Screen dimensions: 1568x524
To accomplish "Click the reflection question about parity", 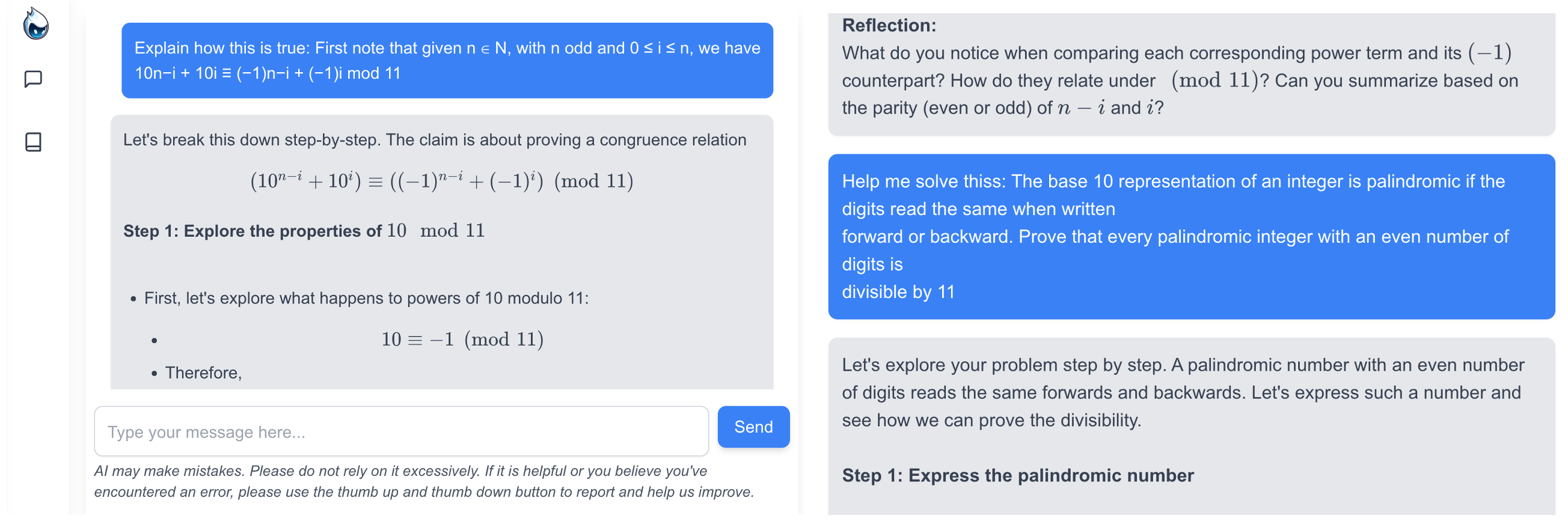I will click(x=1179, y=81).
